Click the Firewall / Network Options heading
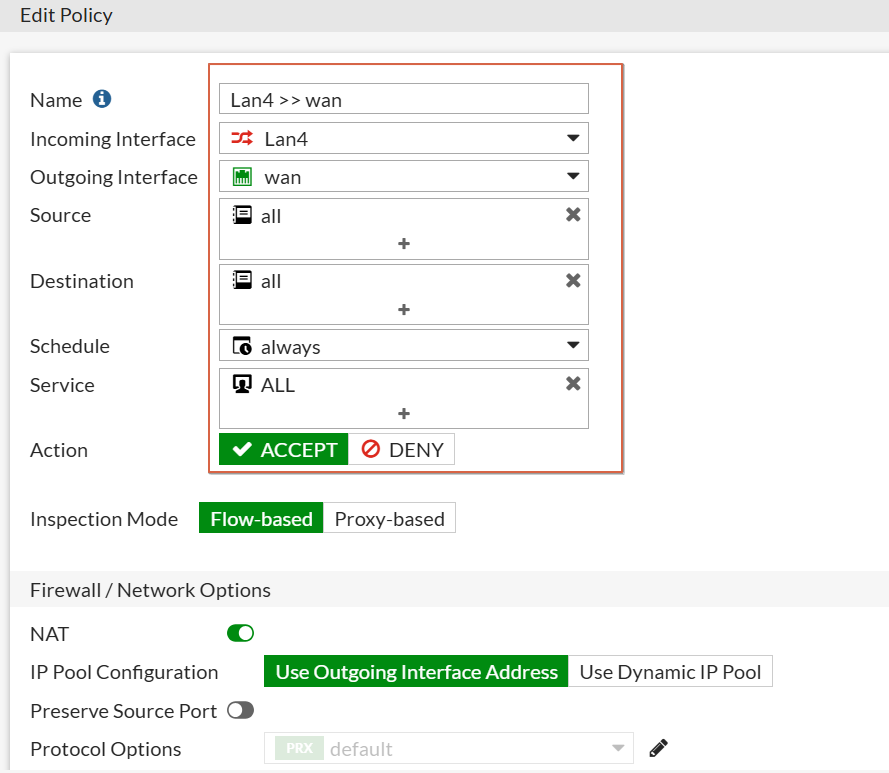 click(x=150, y=590)
